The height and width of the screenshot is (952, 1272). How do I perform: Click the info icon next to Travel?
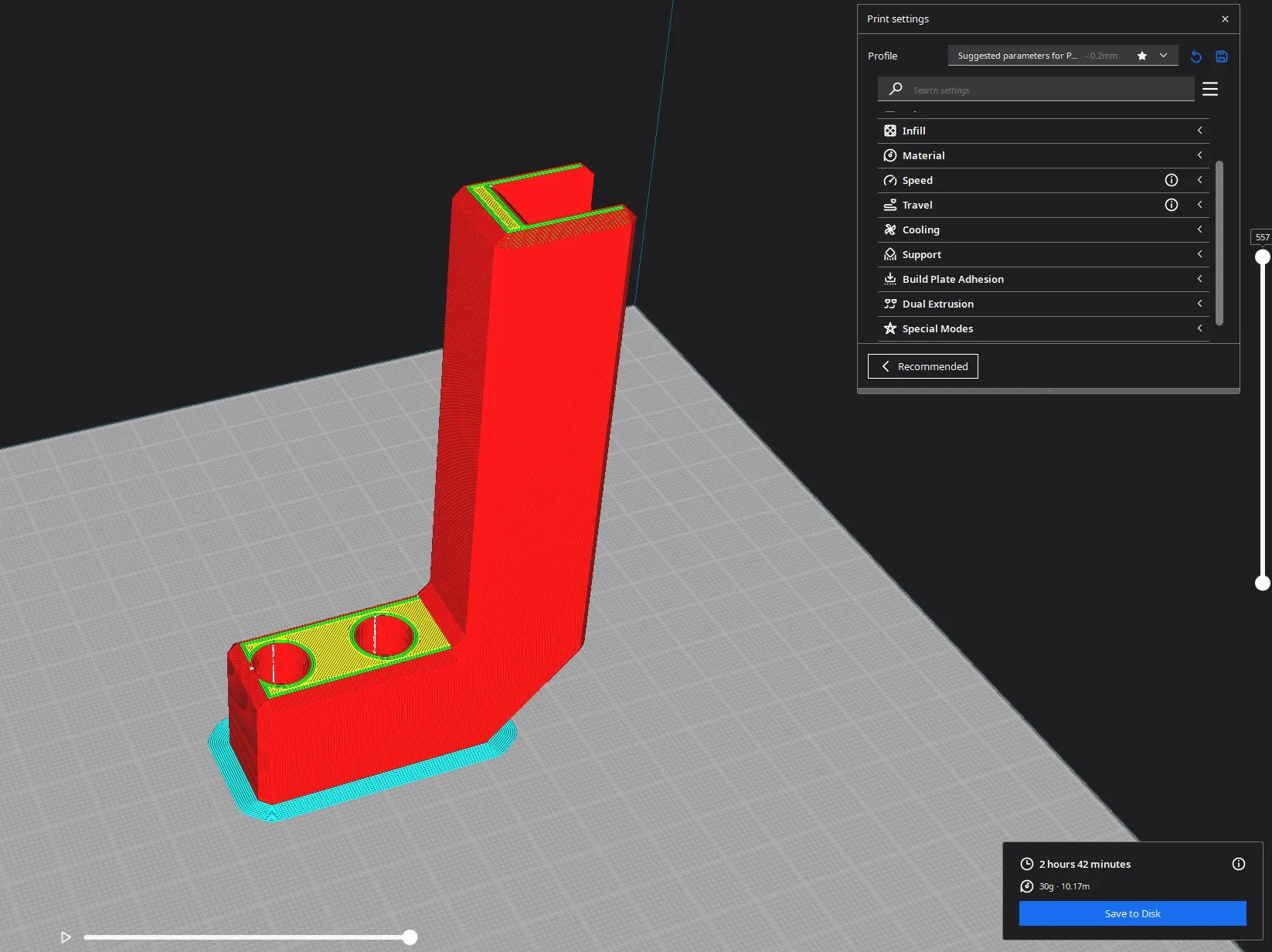point(1172,205)
